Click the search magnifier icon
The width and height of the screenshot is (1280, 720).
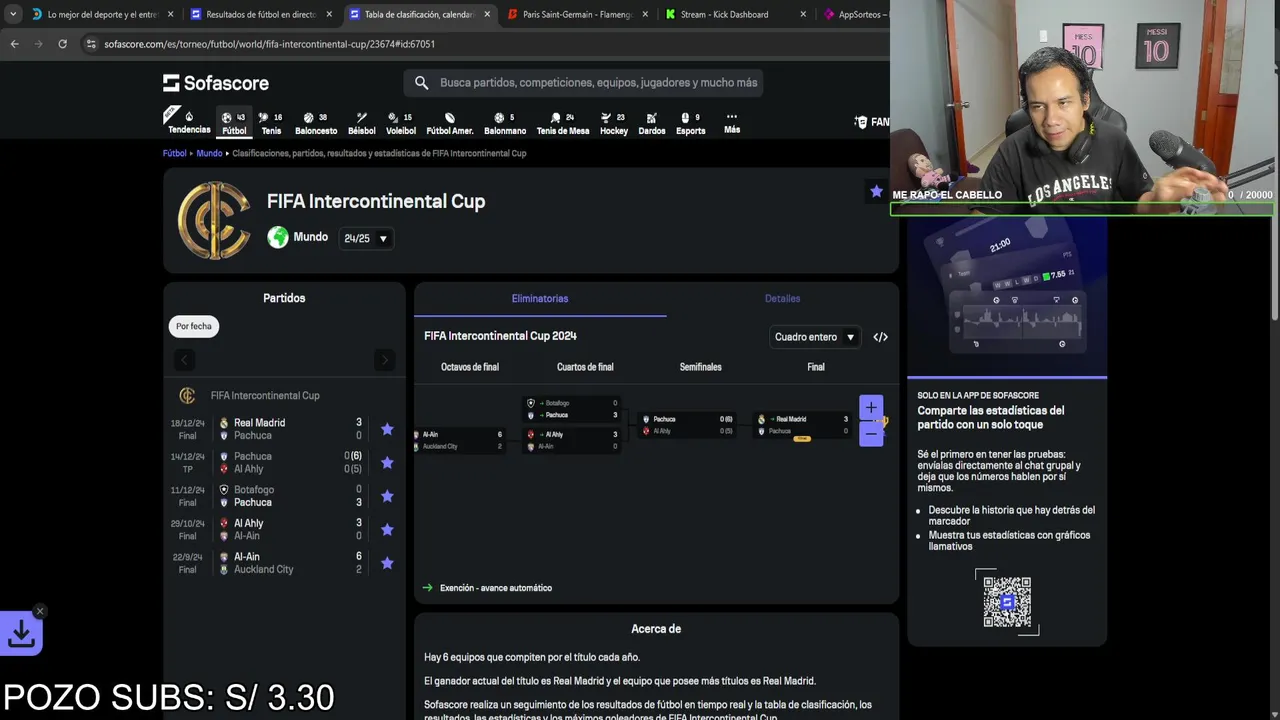click(421, 83)
